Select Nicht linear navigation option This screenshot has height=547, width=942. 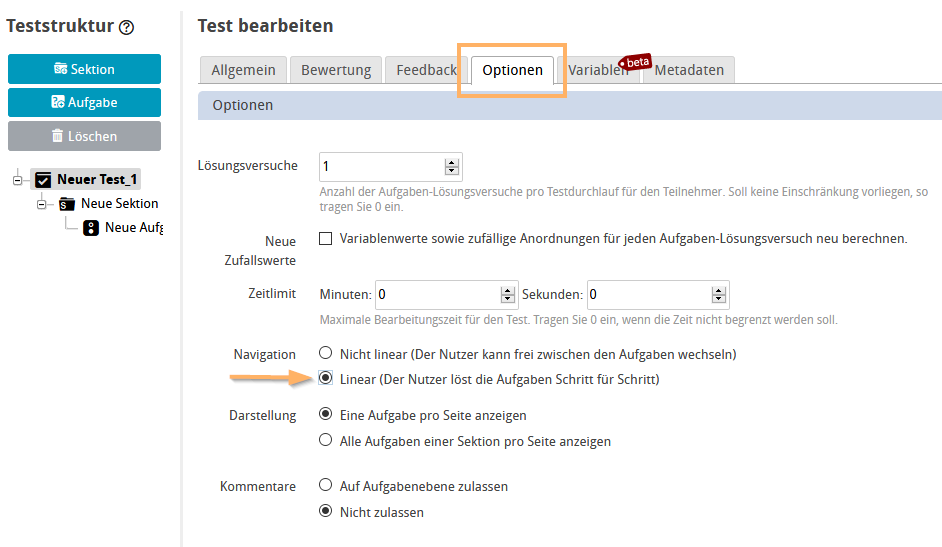[325, 353]
